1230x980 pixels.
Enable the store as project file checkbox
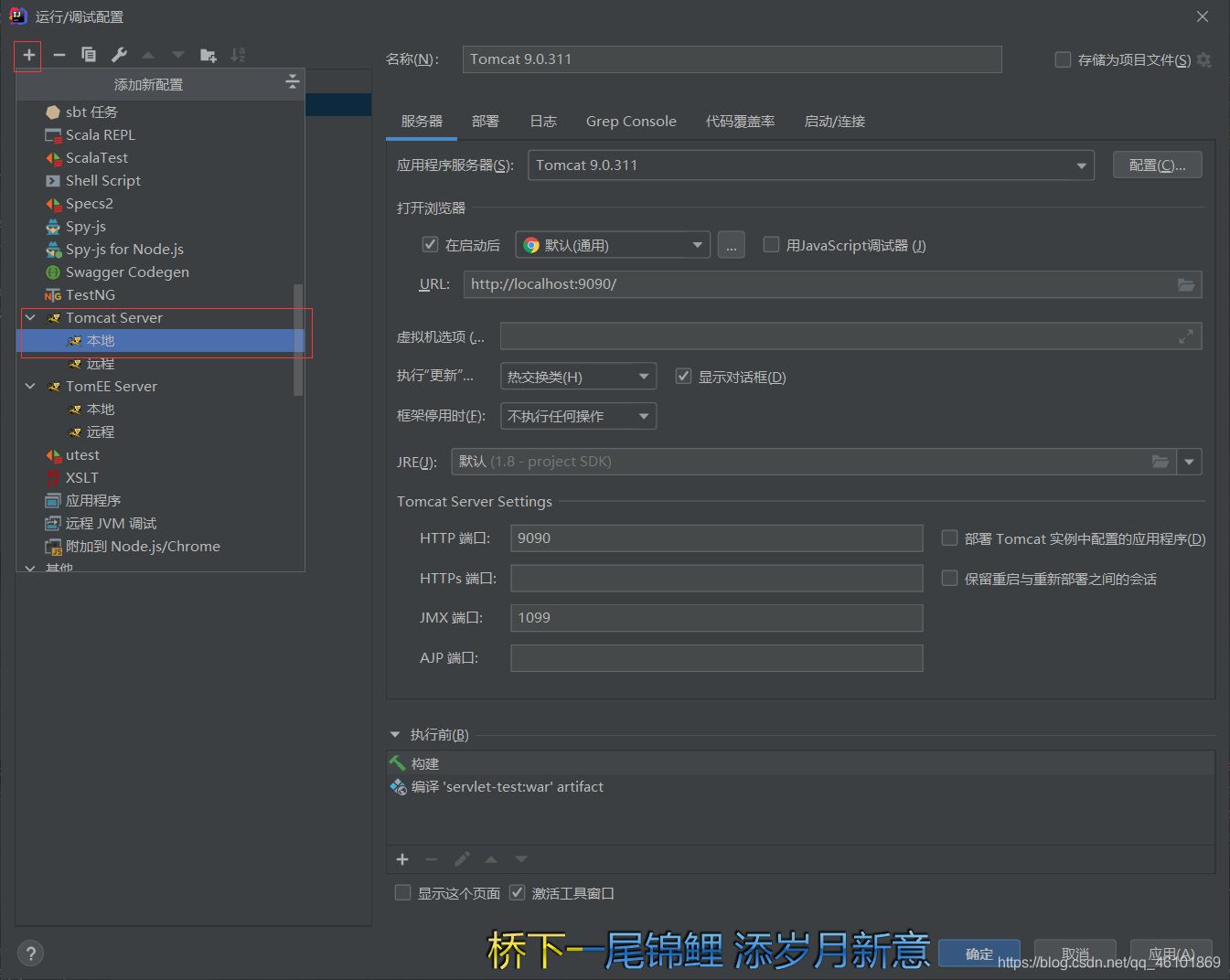point(1063,59)
